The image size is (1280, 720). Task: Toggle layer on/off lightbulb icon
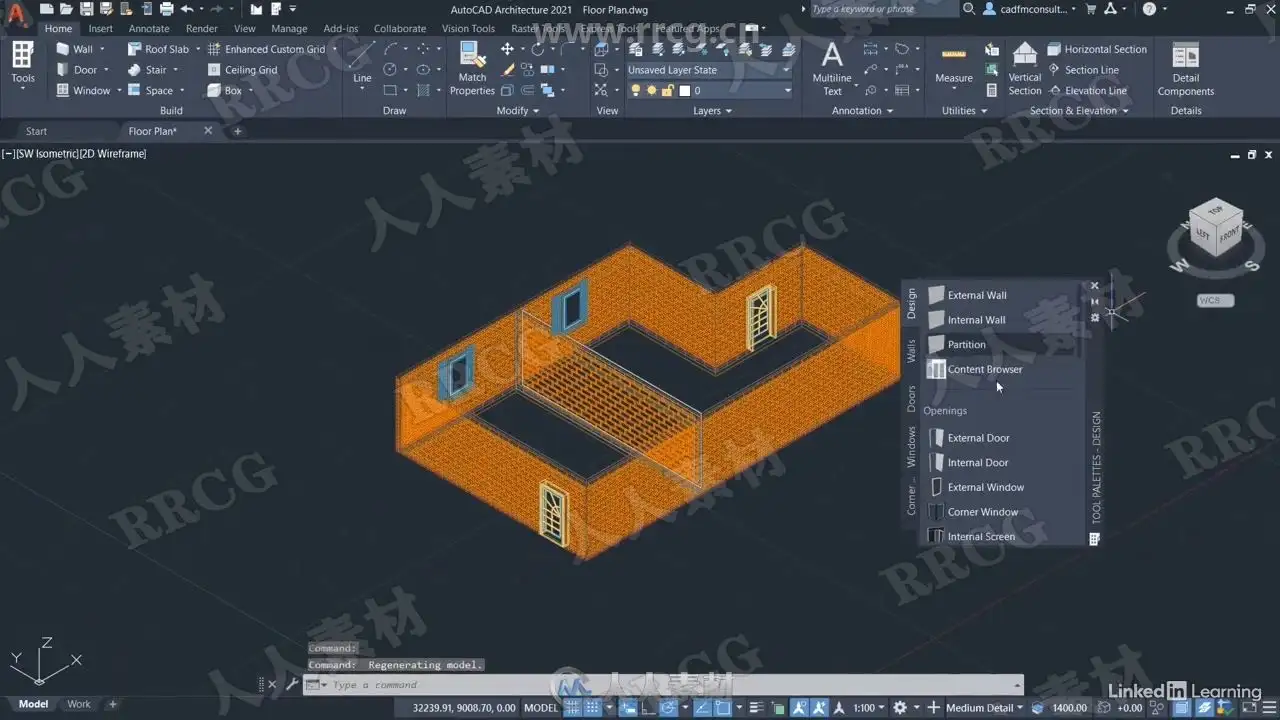coord(635,91)
